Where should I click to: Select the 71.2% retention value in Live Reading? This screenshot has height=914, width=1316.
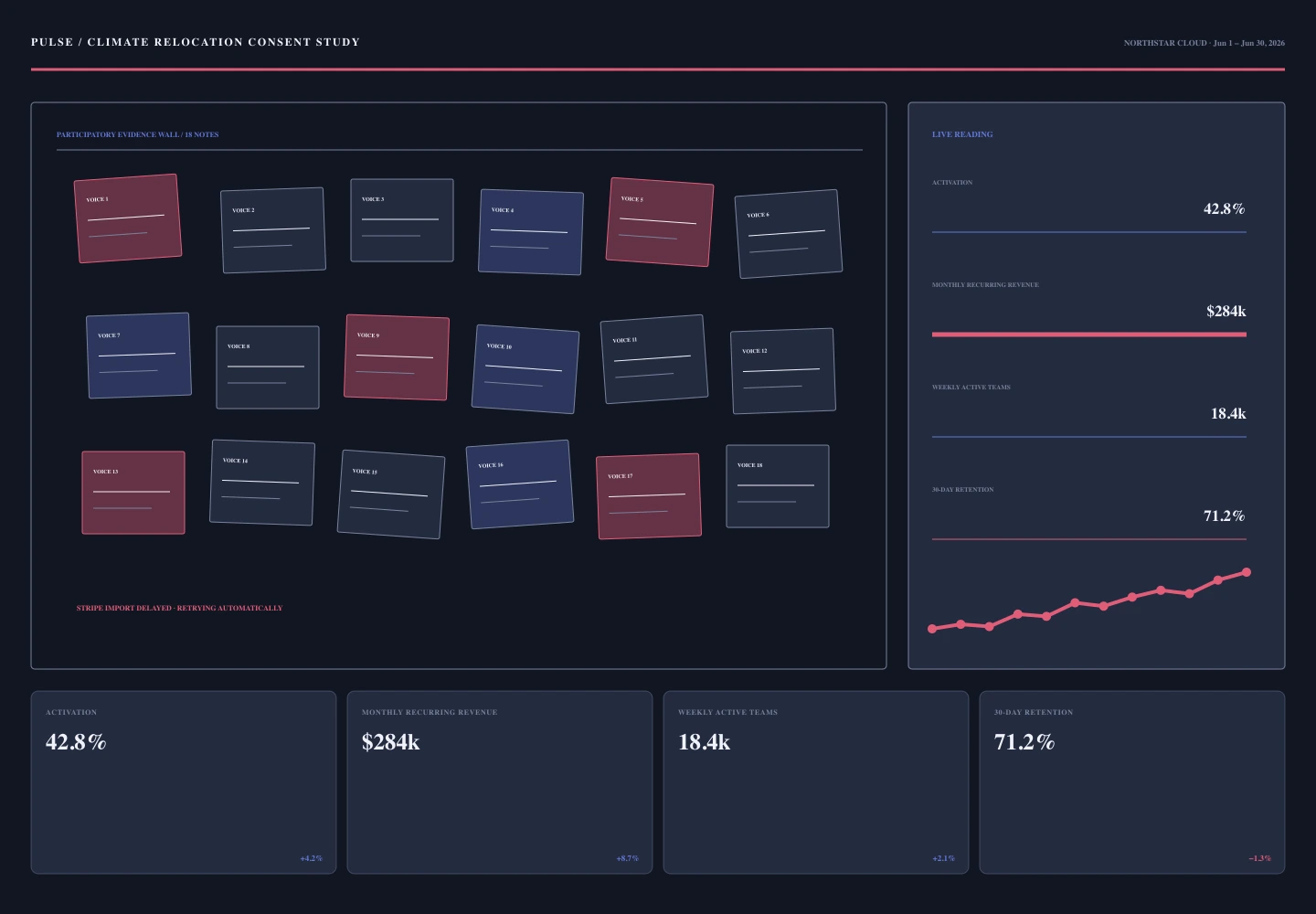[x=1224, y=515]
